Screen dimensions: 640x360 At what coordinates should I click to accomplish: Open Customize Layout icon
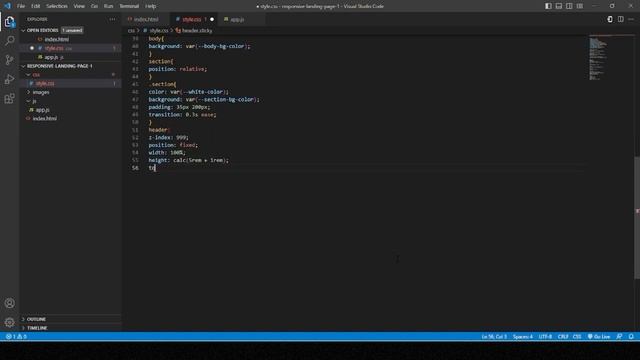click(x=580, y=6)
